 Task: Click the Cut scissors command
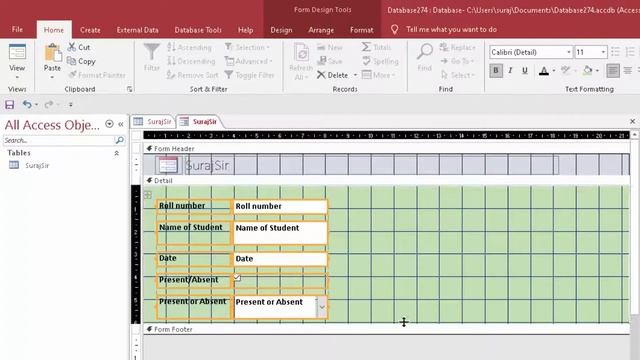79,47
